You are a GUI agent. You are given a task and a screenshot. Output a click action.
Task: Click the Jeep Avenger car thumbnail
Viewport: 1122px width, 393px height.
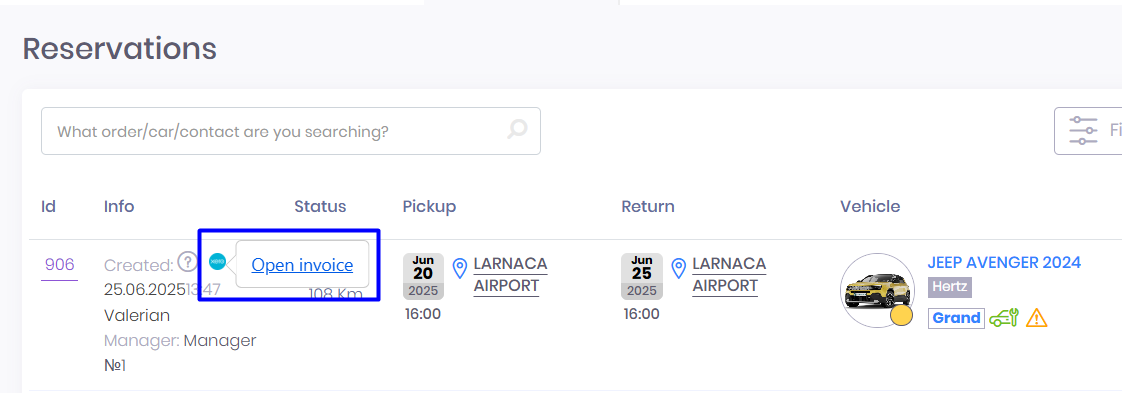tap(877, 290)
